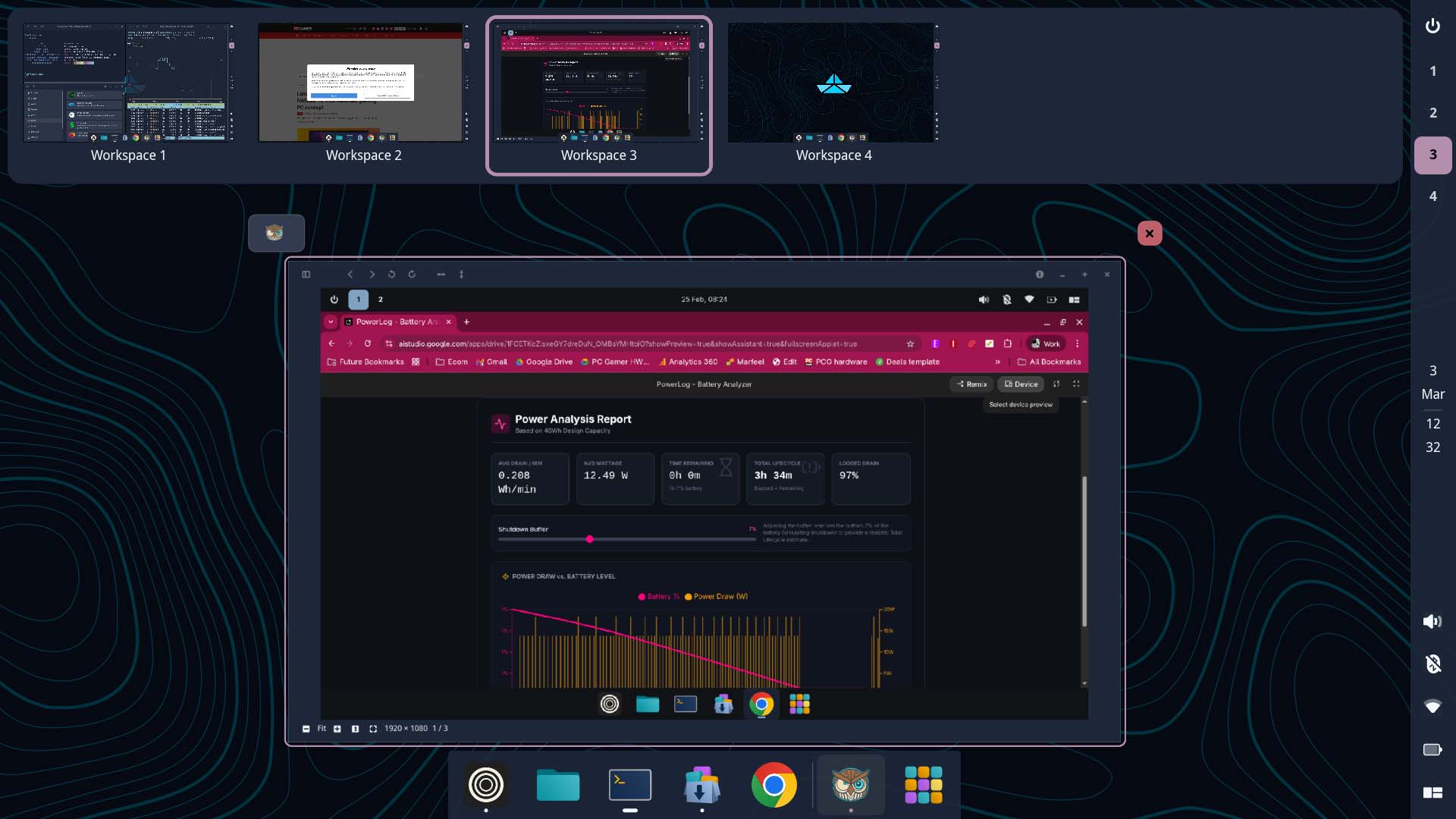
Task: Select the PowerLog - Battery Analyzer tab
Action: tap(394, 322)
